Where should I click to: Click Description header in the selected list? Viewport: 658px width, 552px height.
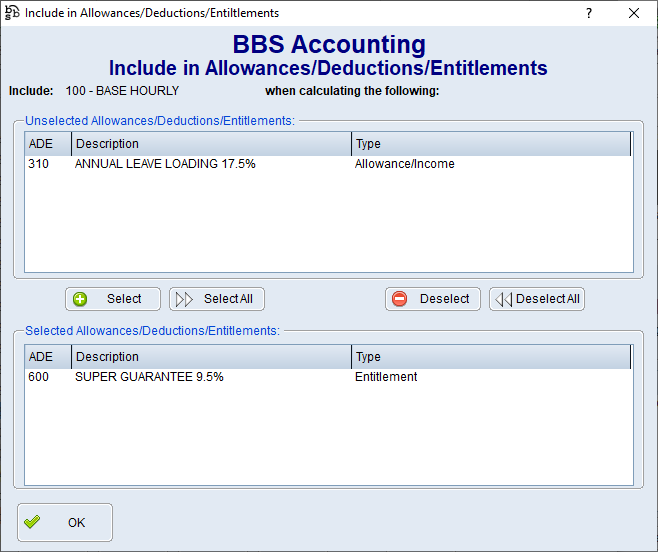click(211, 357)
